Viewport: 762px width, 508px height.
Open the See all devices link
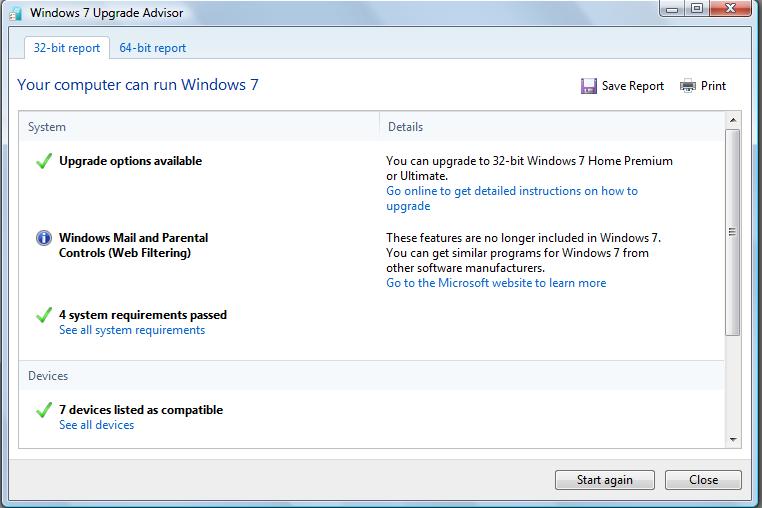coord(97,425)
